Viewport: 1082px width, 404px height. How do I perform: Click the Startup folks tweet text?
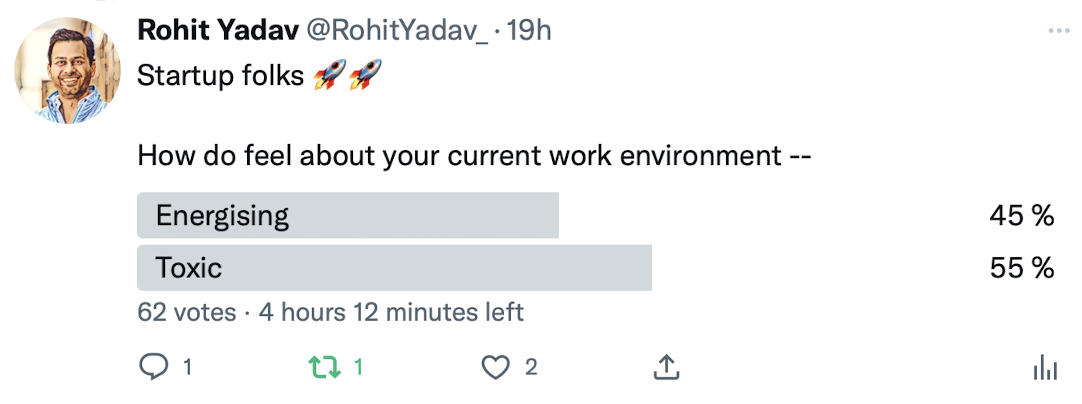tap(220, 75)
